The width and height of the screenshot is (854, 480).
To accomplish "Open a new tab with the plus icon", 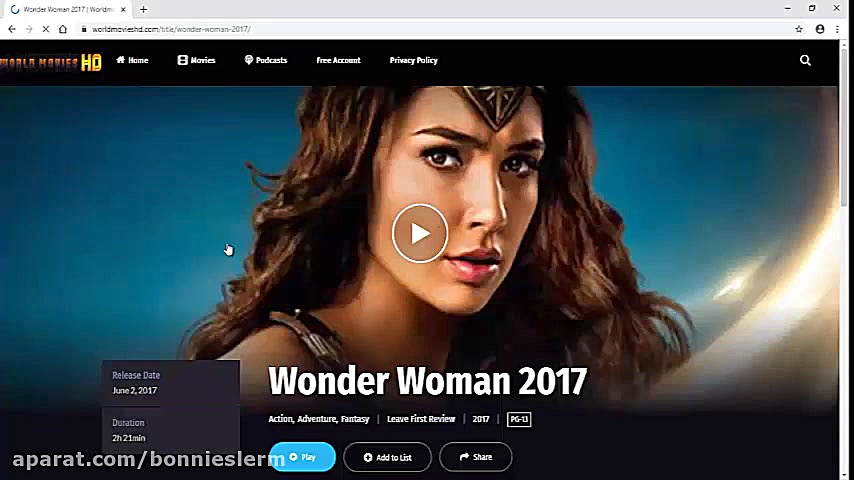I will (x=143, y=9).
